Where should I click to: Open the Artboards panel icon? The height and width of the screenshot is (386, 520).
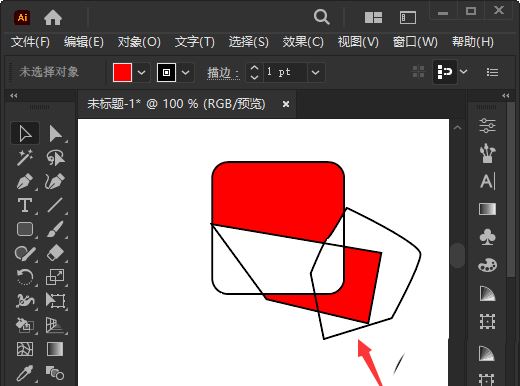pos(487,322)
